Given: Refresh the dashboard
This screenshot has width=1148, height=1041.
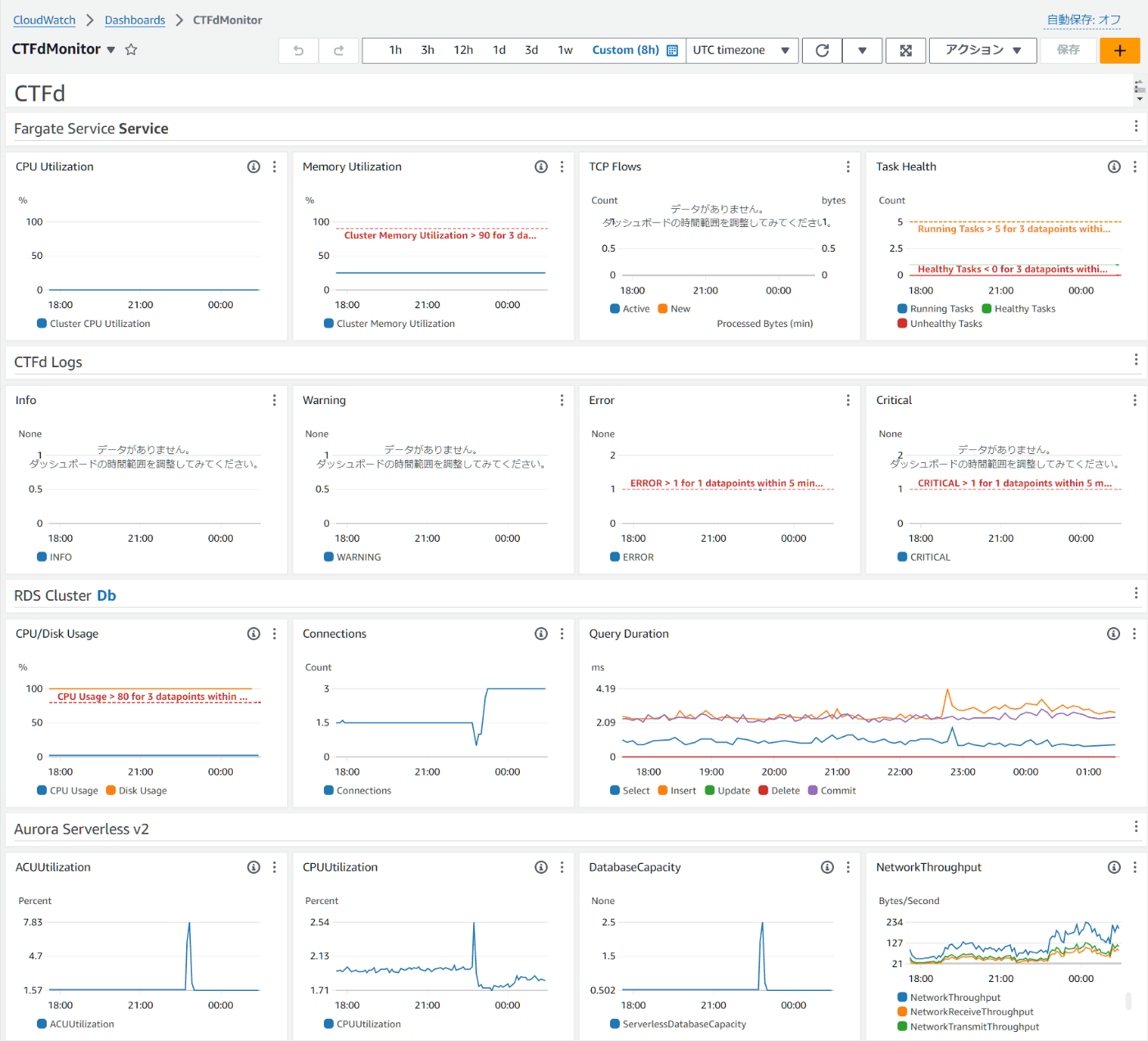Looking at the screenshot, I should [x=822, y=50].
